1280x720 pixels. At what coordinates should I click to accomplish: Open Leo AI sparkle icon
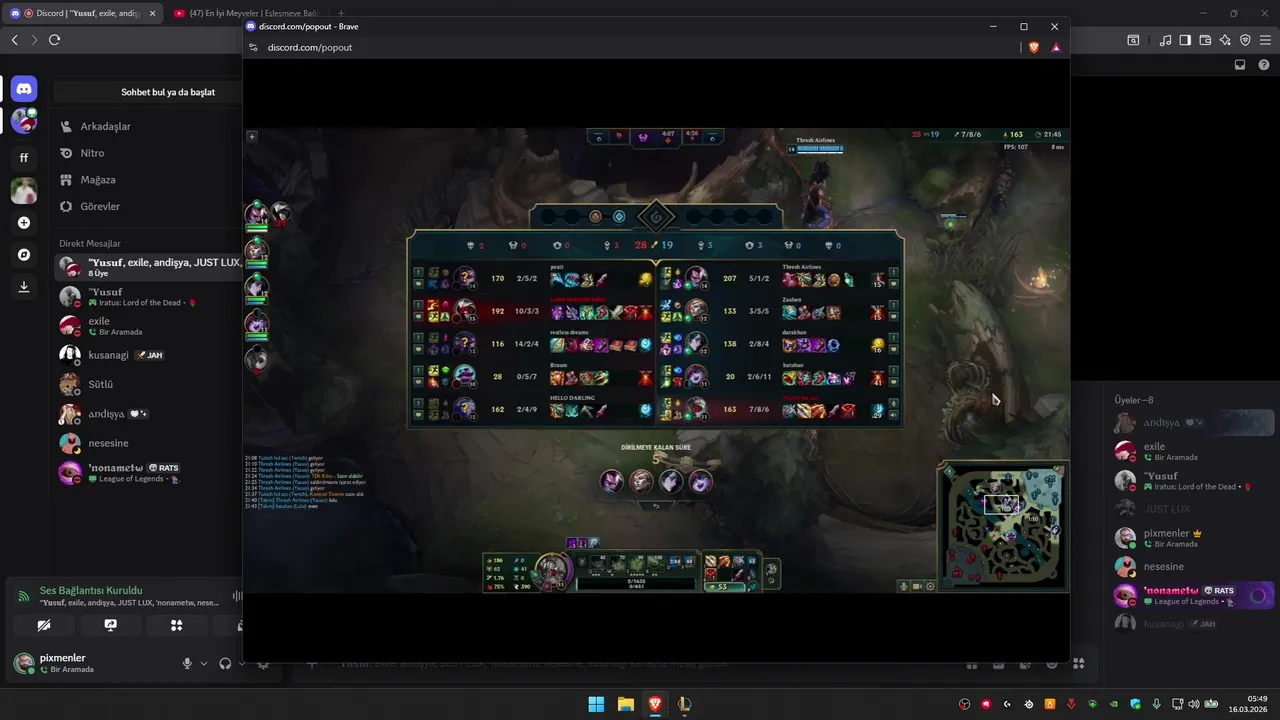tap(1225, 40)
